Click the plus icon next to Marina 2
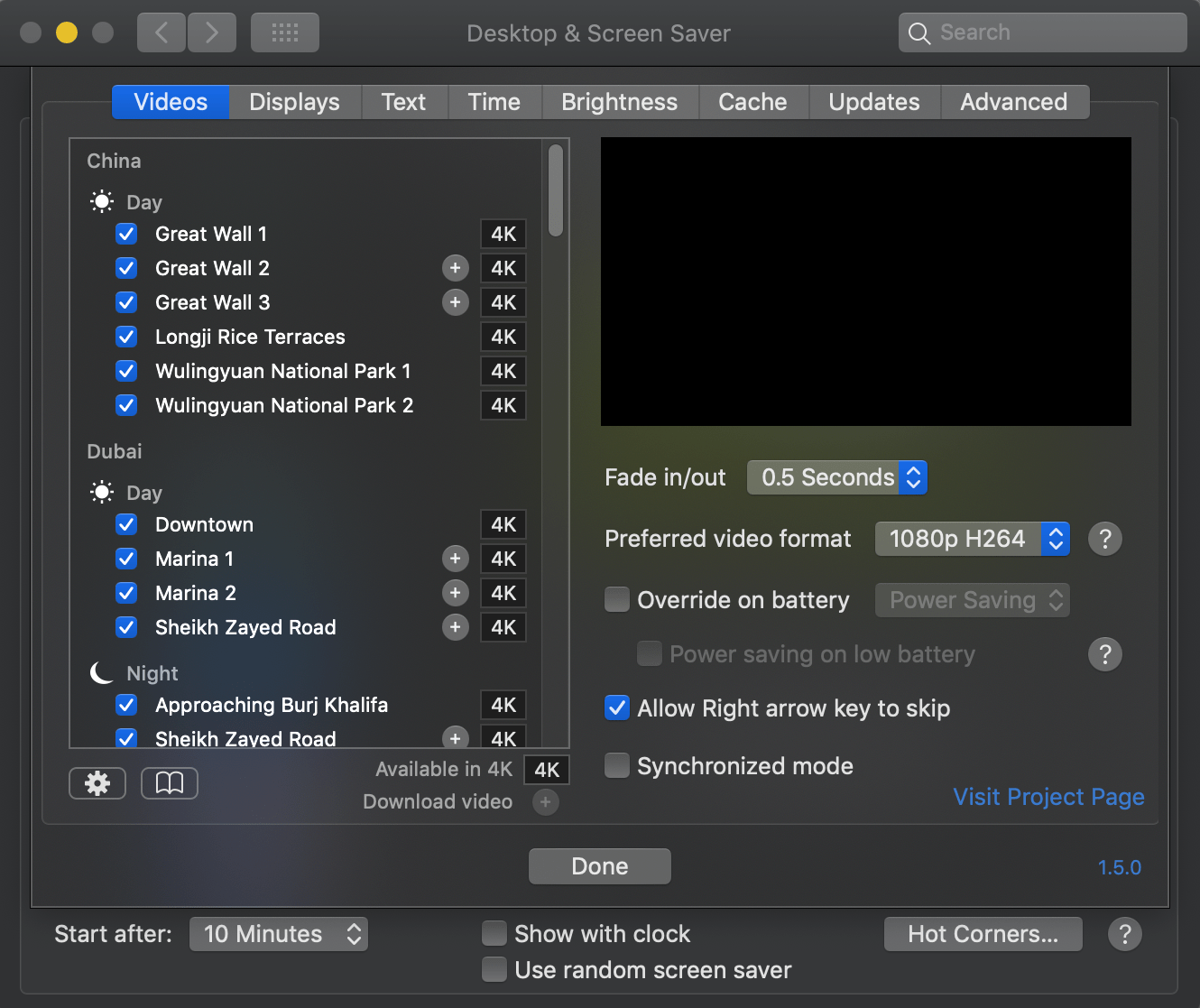This screenshot has height=1008, width=1200. click(x=456, y=593)
